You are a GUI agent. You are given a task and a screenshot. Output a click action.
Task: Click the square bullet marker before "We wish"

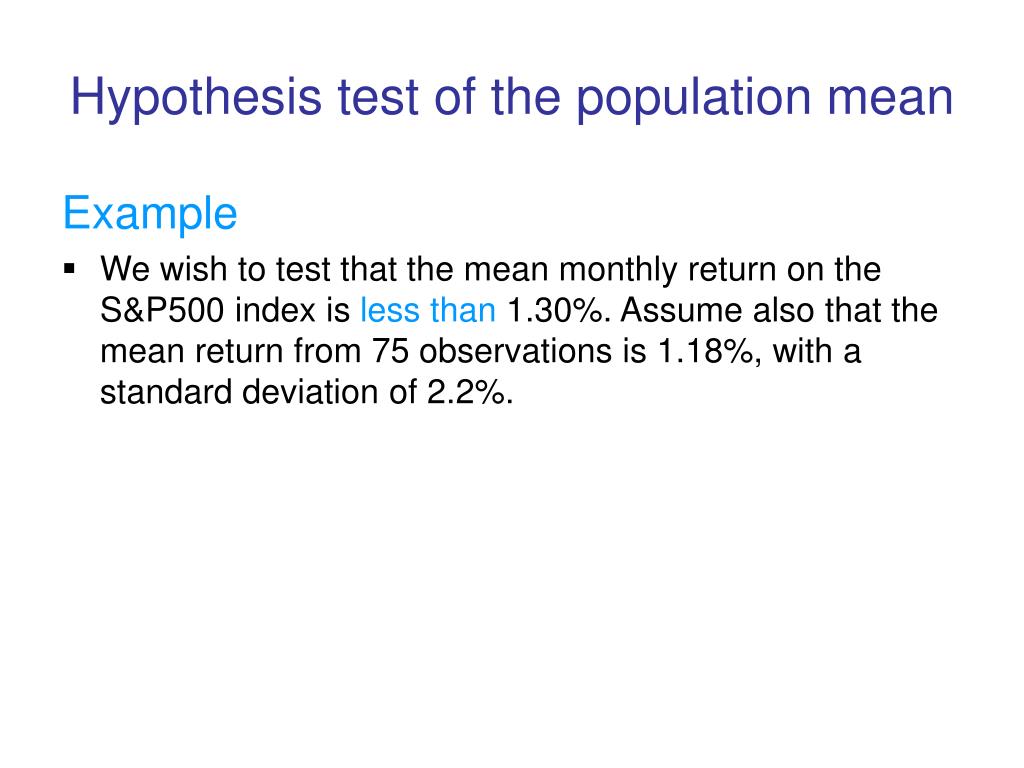coord(70,268)
